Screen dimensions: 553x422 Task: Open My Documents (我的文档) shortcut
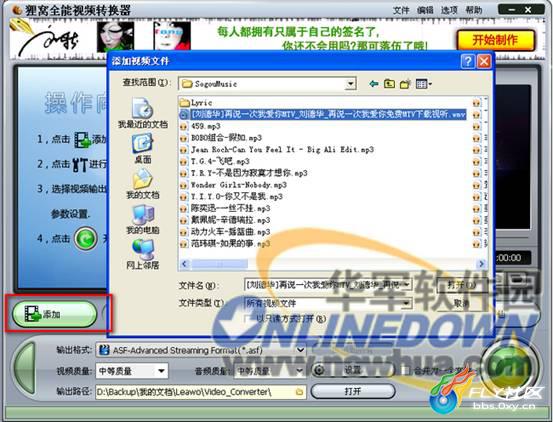coord(143,184)
